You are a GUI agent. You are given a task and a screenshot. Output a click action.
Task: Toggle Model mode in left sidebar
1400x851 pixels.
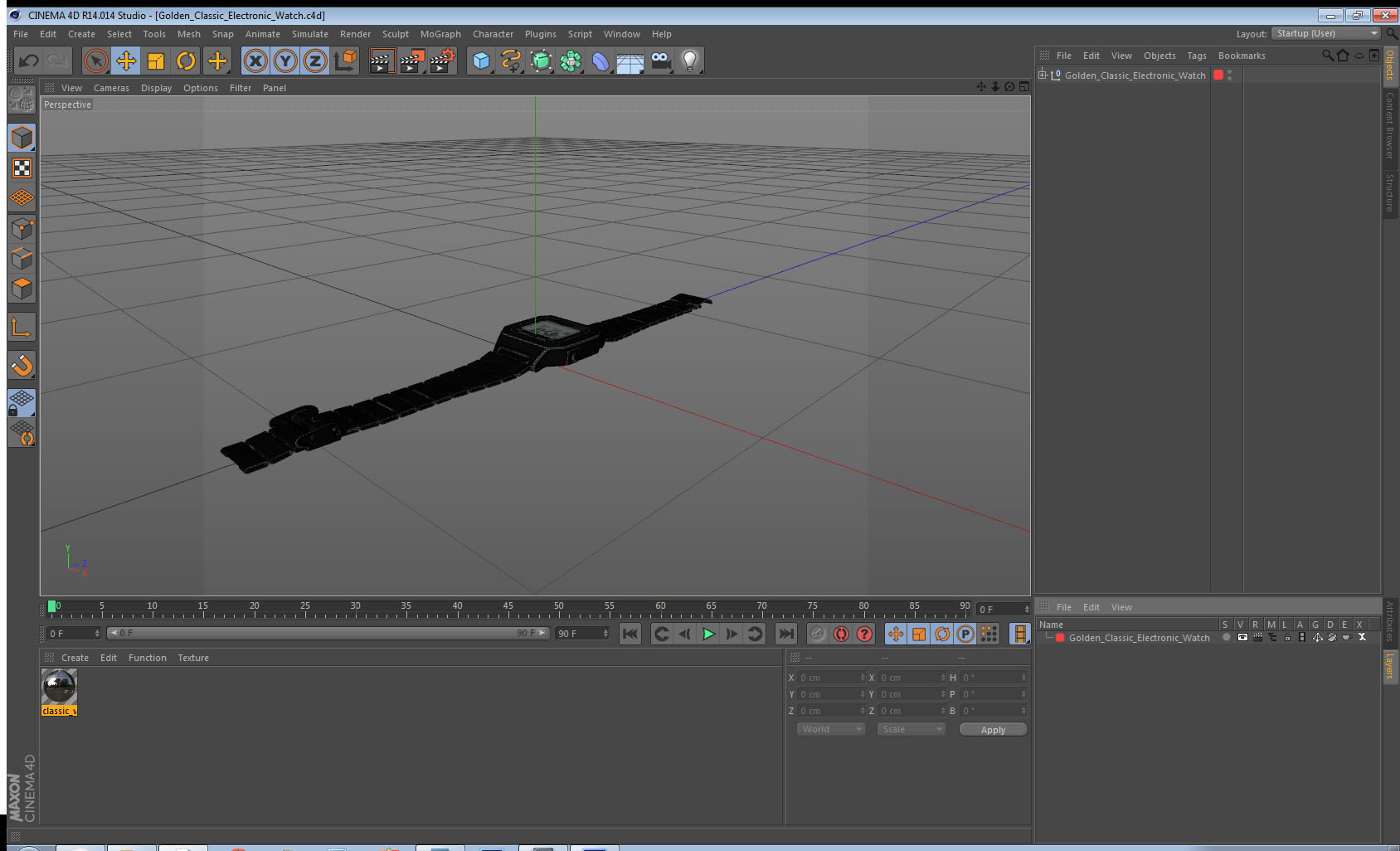(x=22, y=138)
